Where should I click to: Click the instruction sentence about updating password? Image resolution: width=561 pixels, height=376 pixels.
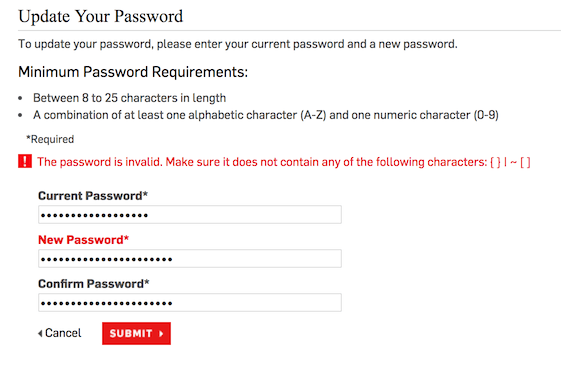click(238, 44)
